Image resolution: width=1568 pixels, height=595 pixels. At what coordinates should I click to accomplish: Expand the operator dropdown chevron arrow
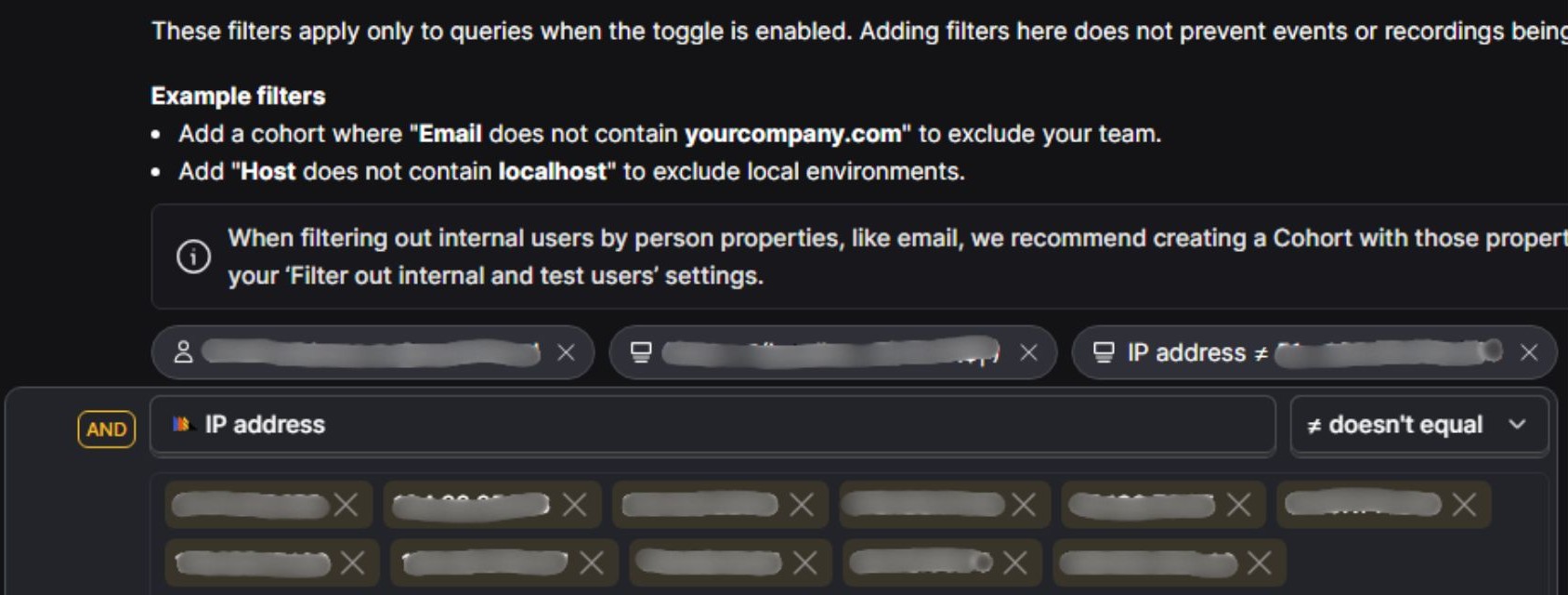pos(1518,425)
